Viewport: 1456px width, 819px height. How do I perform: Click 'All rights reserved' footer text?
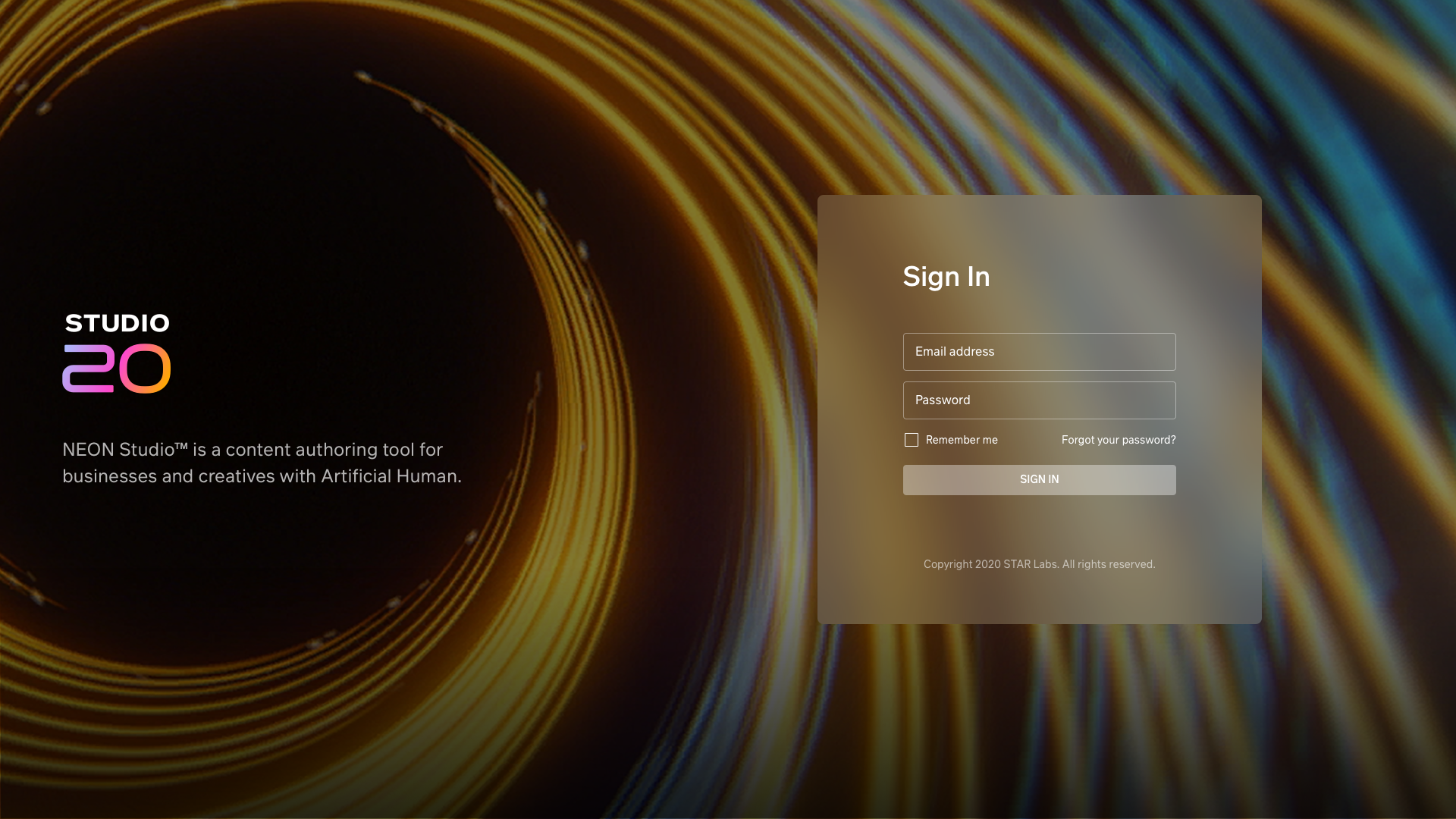(1108, 564)
